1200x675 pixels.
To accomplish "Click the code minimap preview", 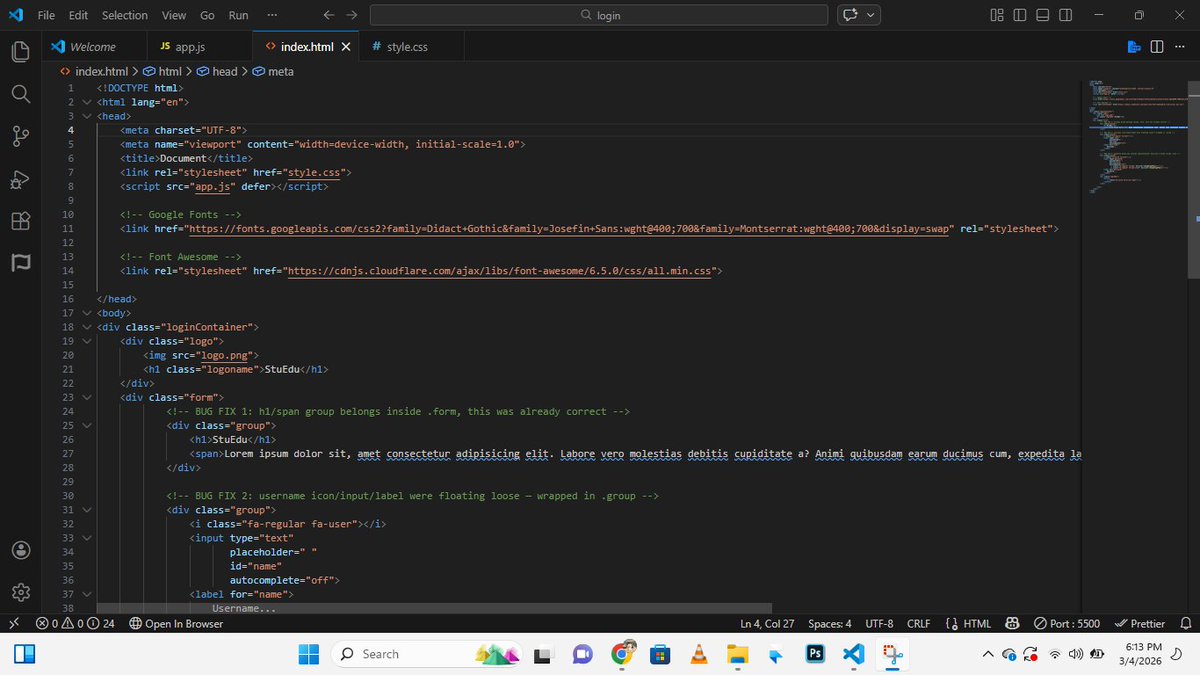I will pyautogui.click(x=1137, y=135).
